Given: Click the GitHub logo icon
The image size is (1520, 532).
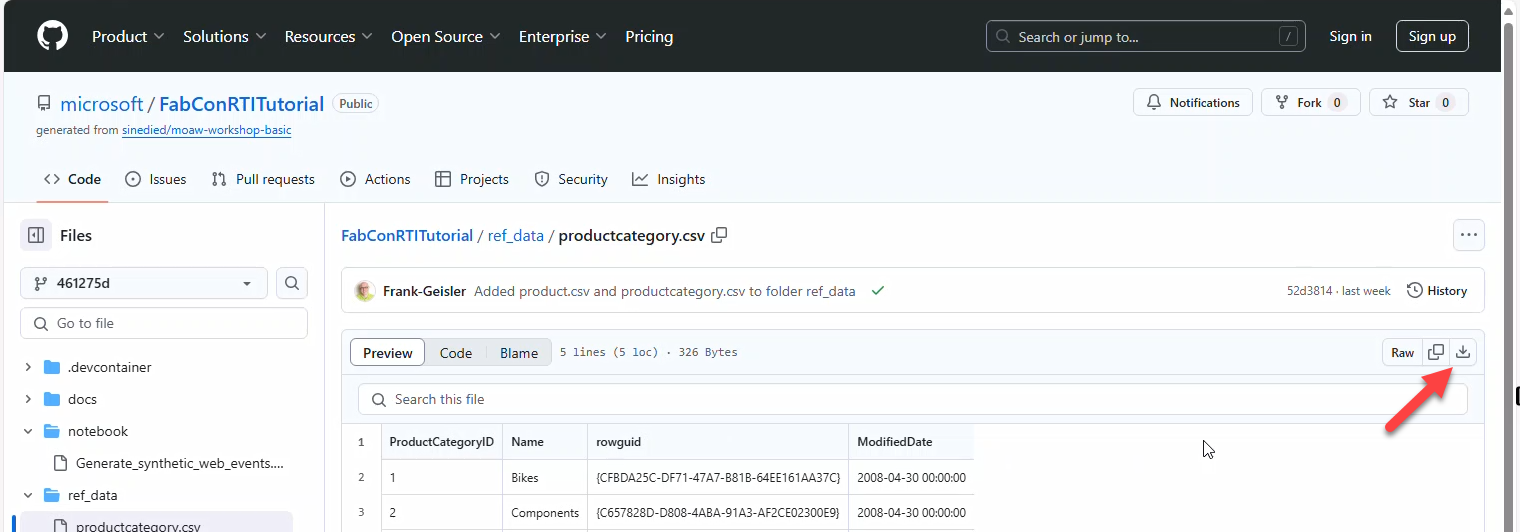Looking at the screenshot, I should tap(52, 36).
